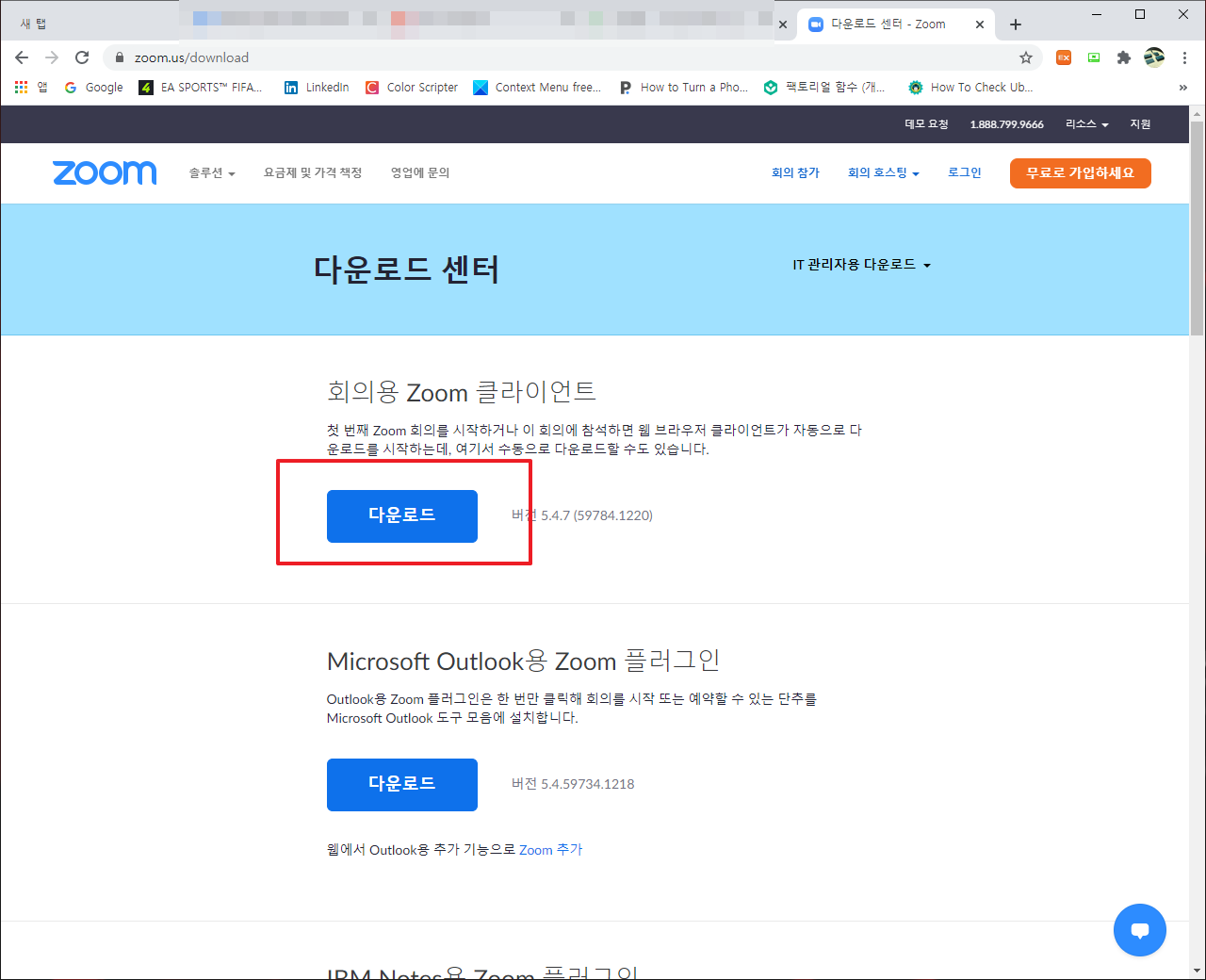Open the EA SPORTS FIFA bookmark
The image size is (1206, 980).
tap(201, 87)
